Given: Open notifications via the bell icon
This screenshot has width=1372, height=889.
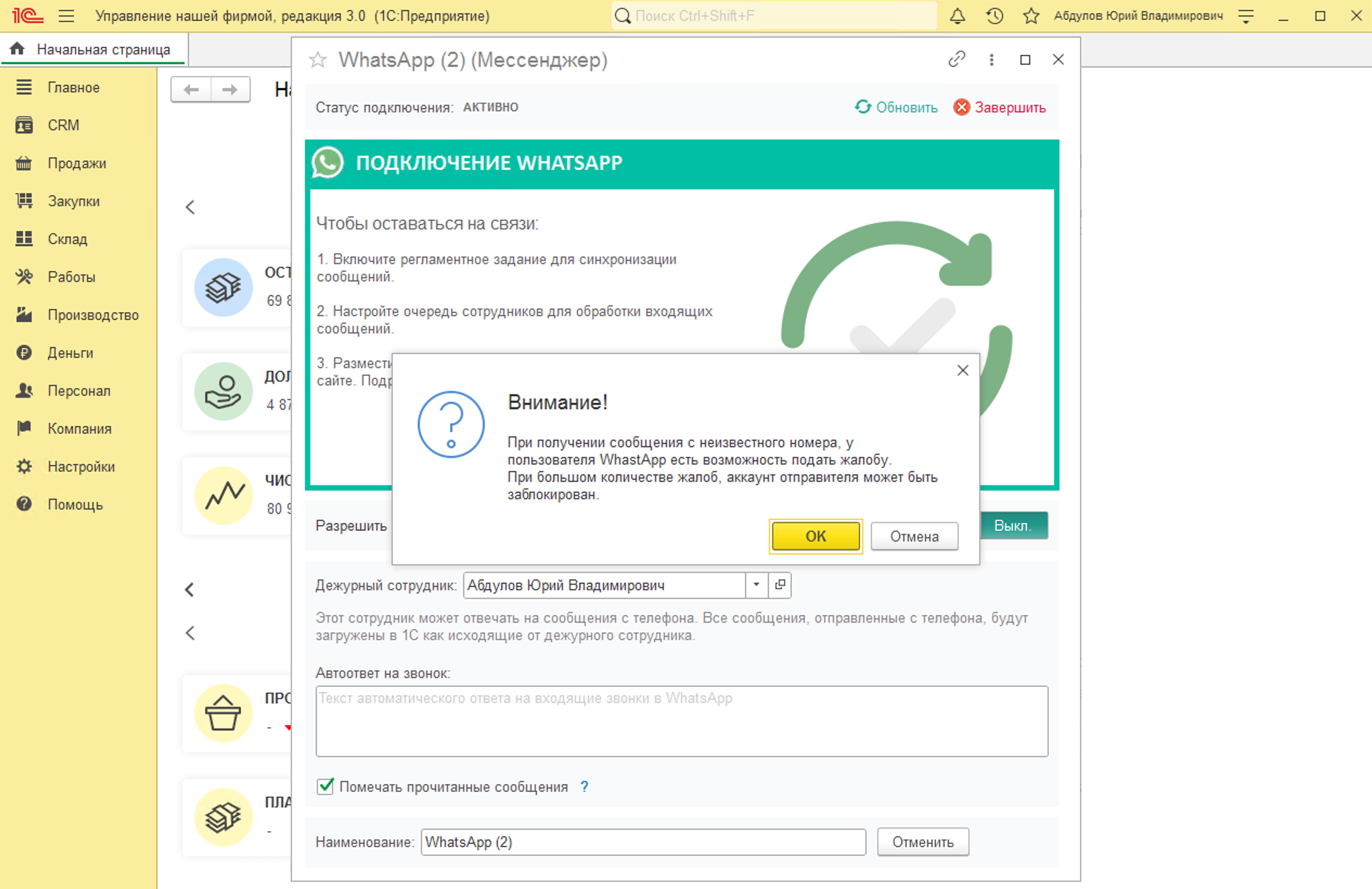Looking at the screenshot, I should [957, 16].
